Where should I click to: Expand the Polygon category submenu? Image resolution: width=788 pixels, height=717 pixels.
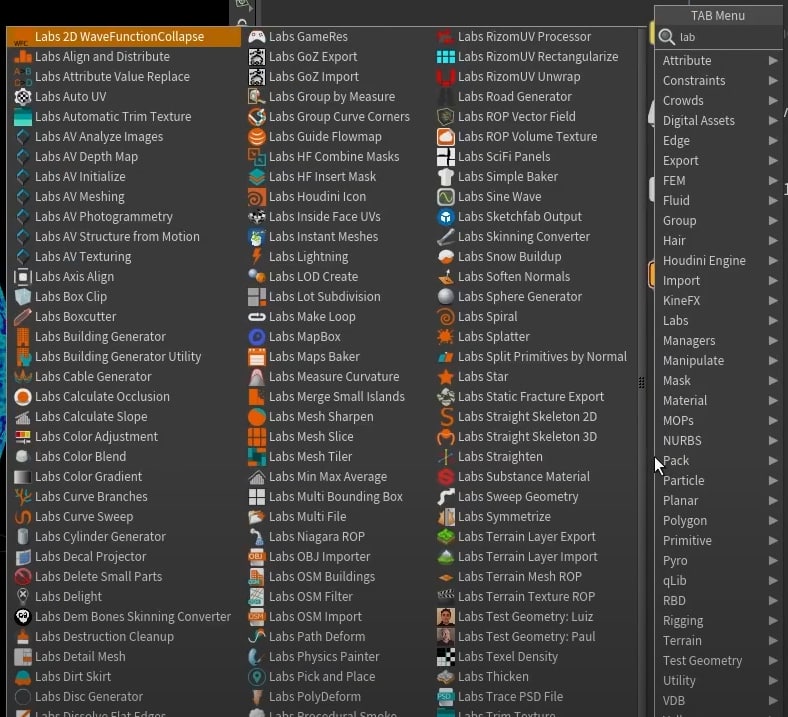point(773,521)
